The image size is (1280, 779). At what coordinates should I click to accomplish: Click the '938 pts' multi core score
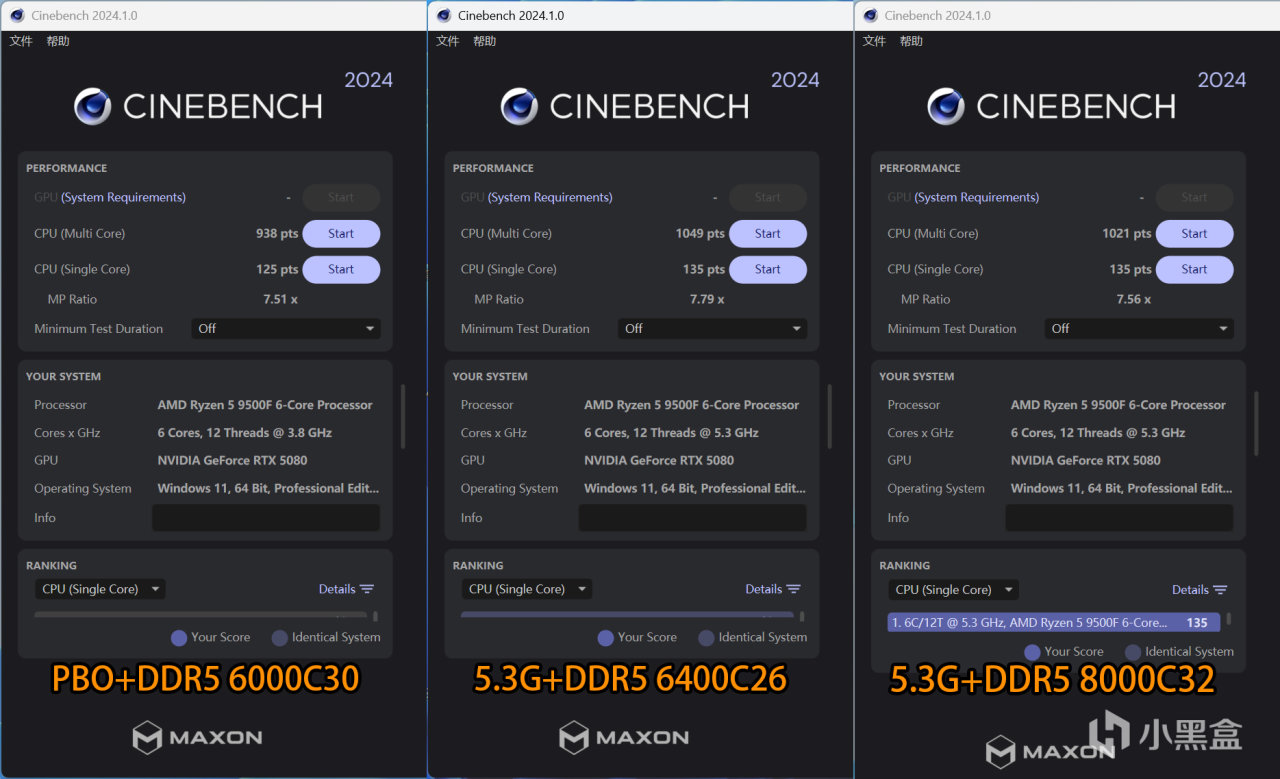pyautogui.click(x=277, y=234)
